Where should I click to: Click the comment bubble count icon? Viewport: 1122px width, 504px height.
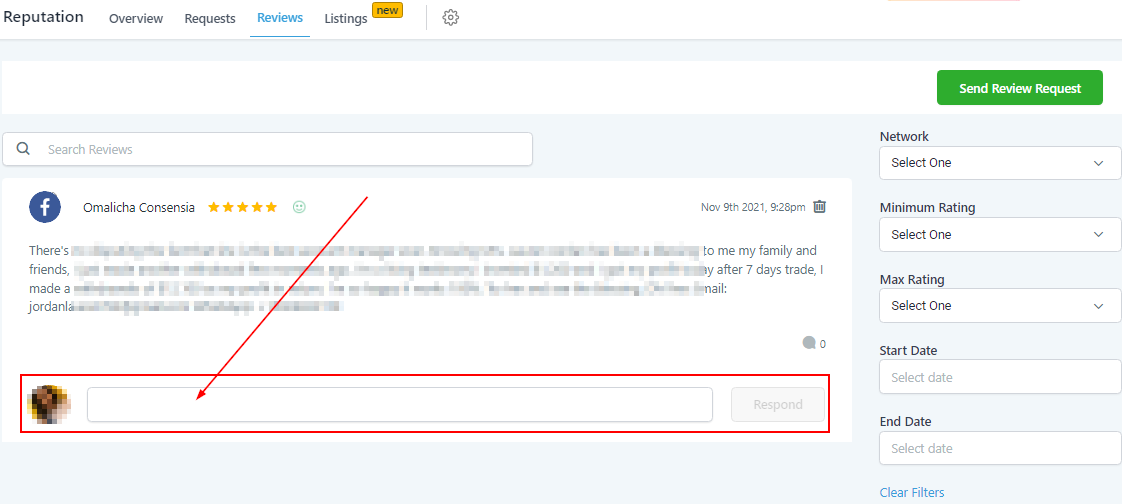tap(809, 343)
